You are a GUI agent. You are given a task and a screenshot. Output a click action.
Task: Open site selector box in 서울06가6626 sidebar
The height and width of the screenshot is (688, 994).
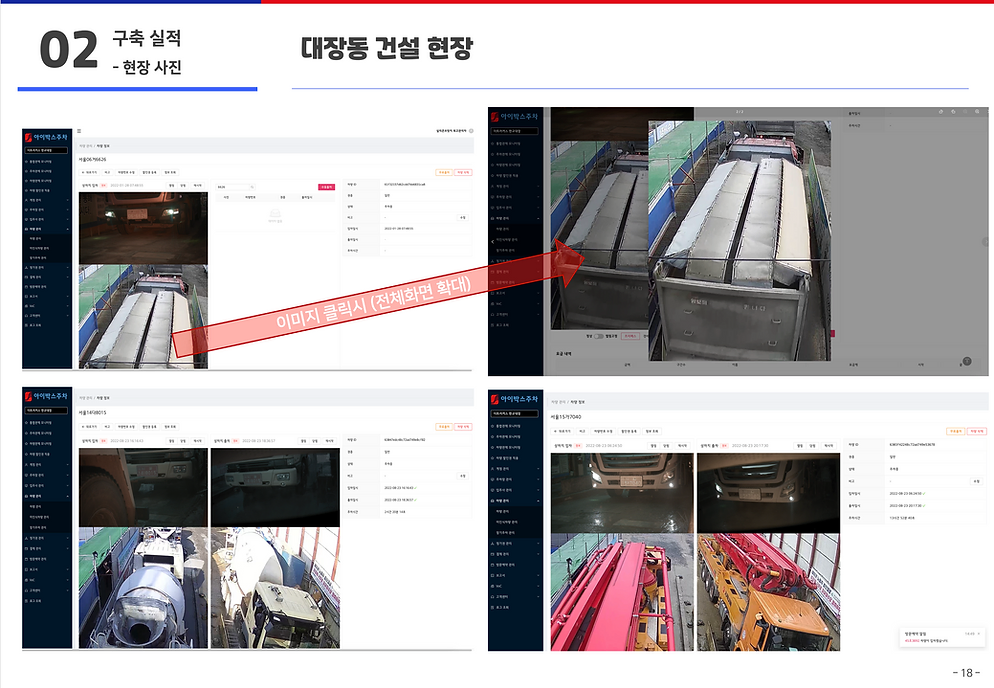(x=47, y=150)
